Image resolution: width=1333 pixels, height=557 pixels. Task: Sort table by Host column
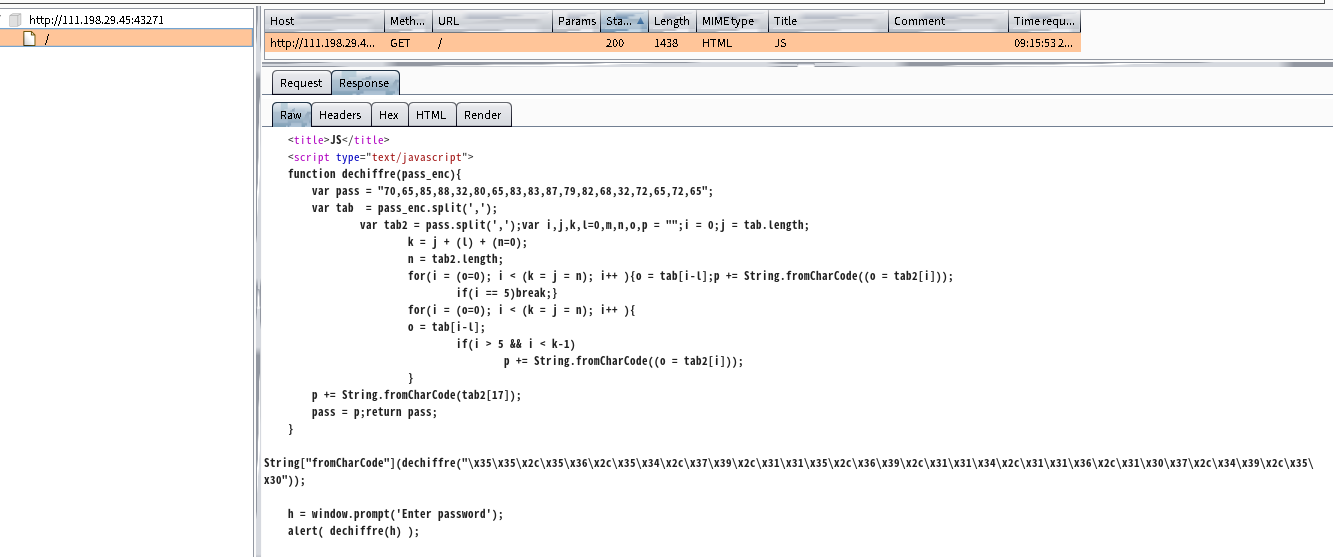pos(324,21)
